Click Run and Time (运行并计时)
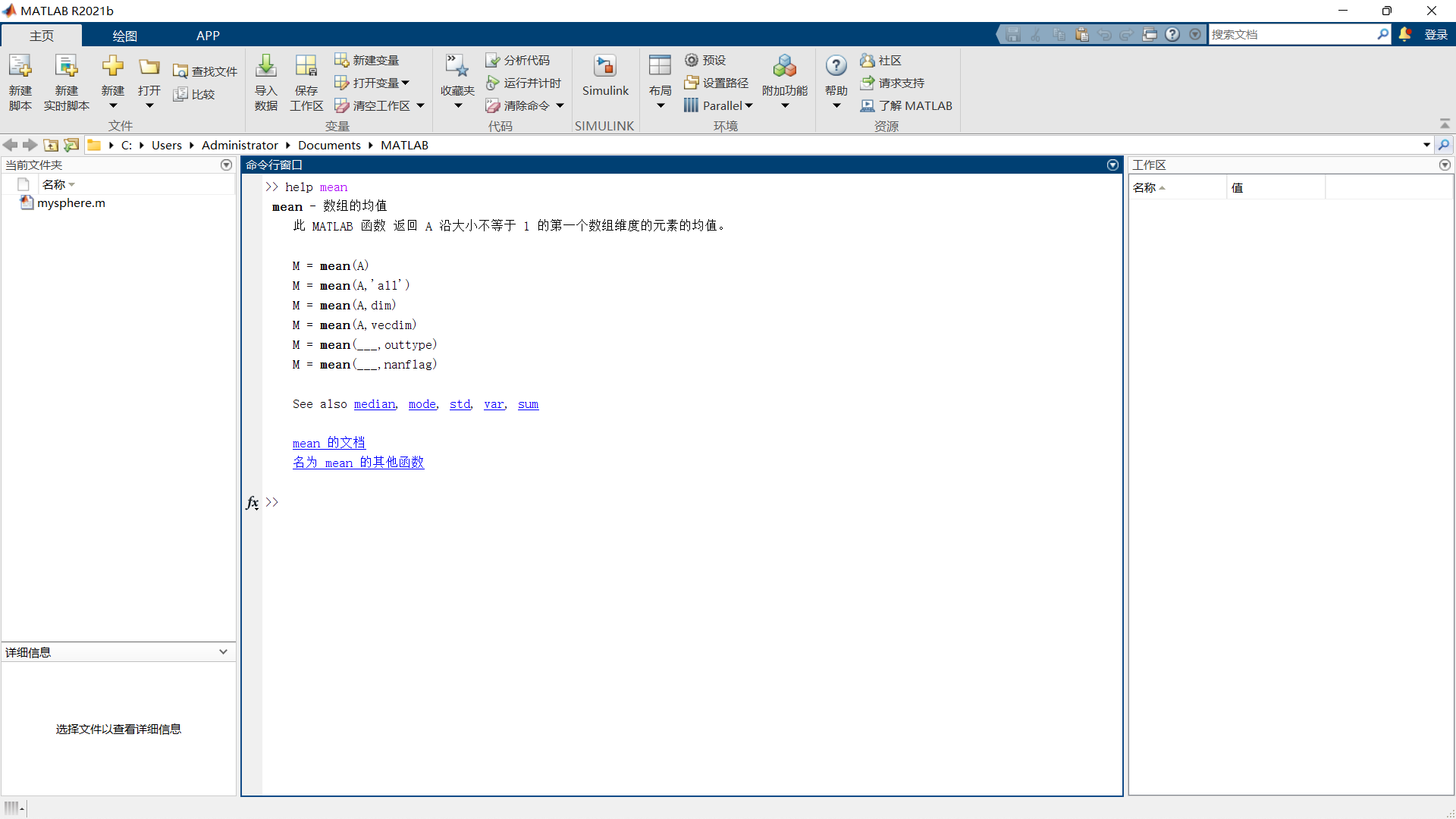The image size is (1456, 819). (x=524, y=83)
